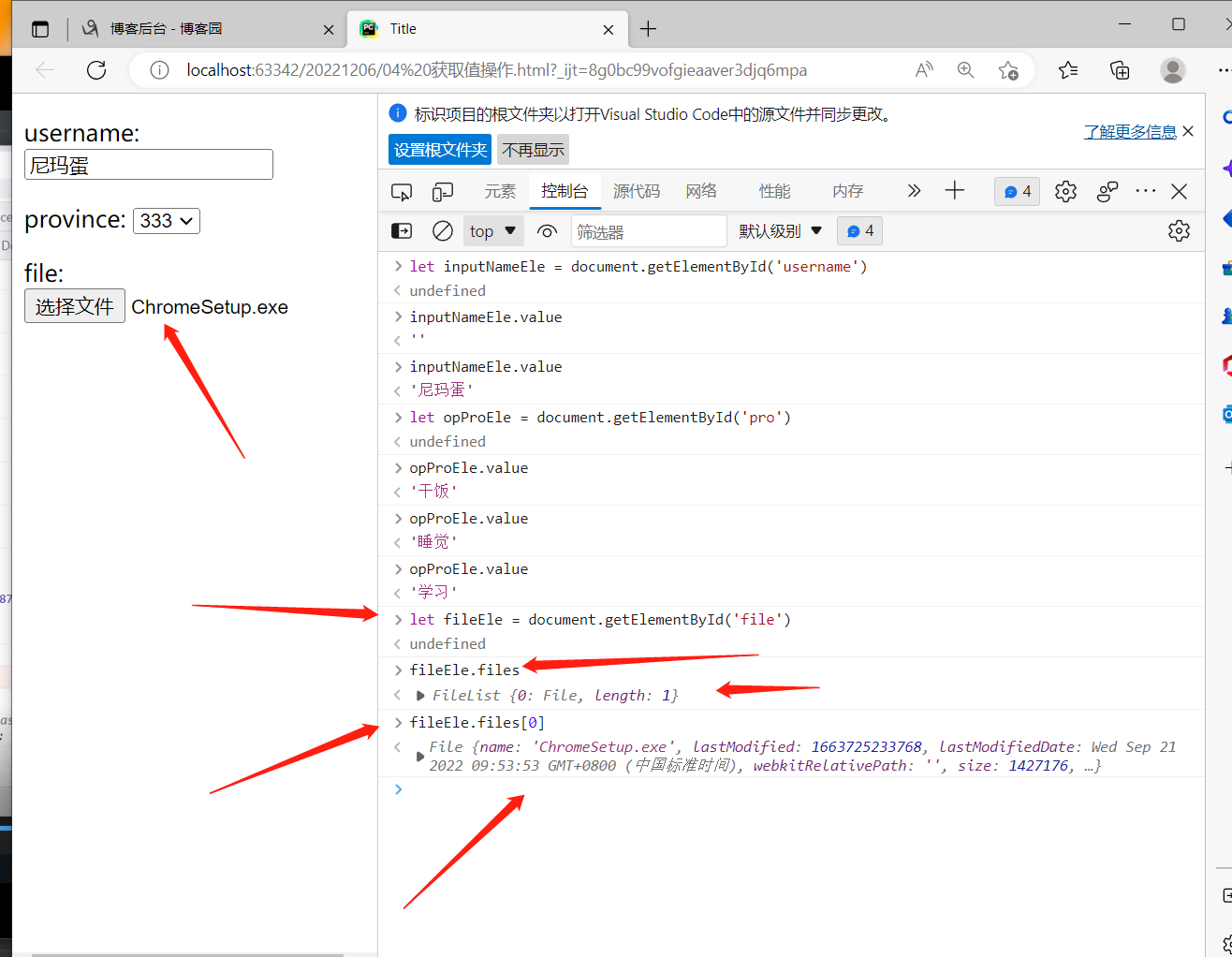Click the let opProEle console command
The image size is (1232, 957).
(x=600, y=417)
